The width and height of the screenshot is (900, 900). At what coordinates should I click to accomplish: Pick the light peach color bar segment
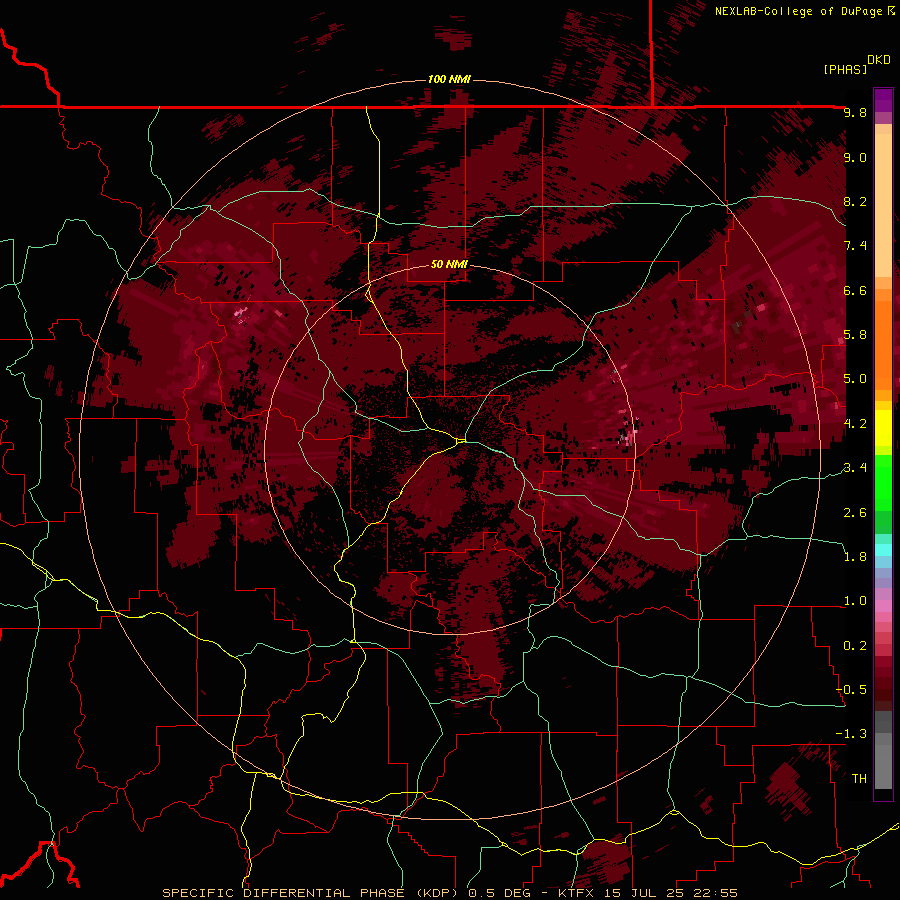coord(883,205)
